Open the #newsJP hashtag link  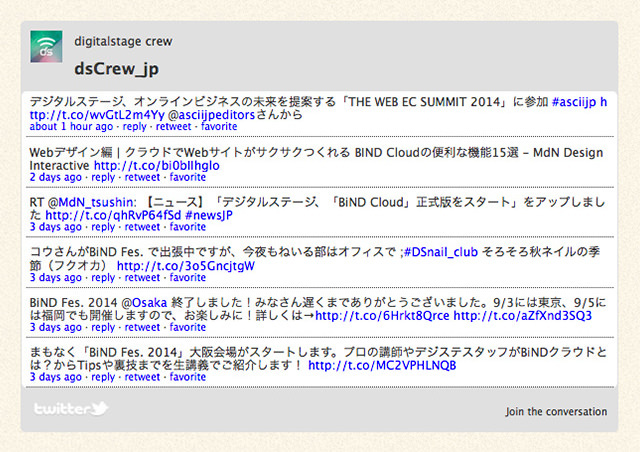tap(209, 215)
